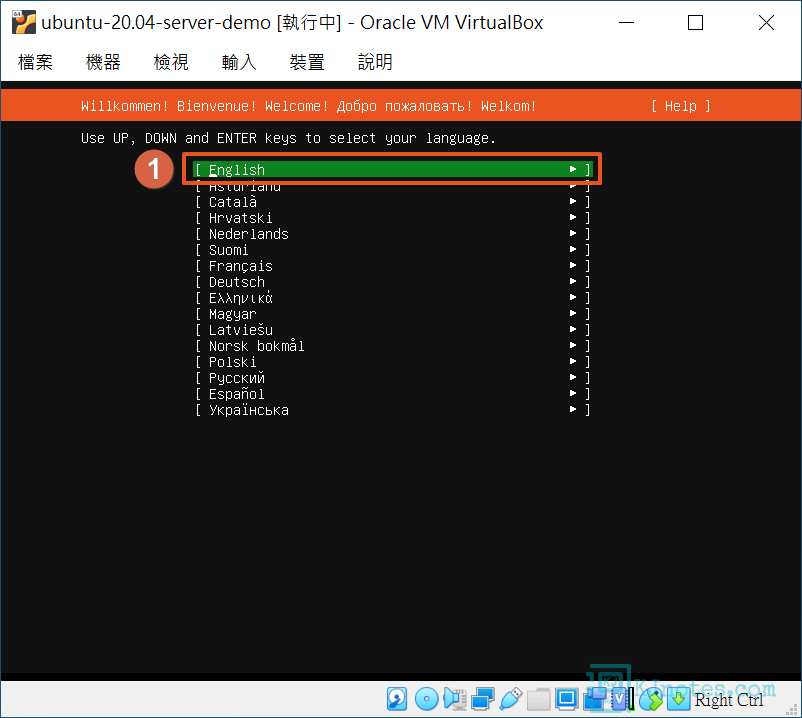The height and width of the screenshot is (718, 802).
Task: Click the network adapters status icon
Action: [482, 699]
